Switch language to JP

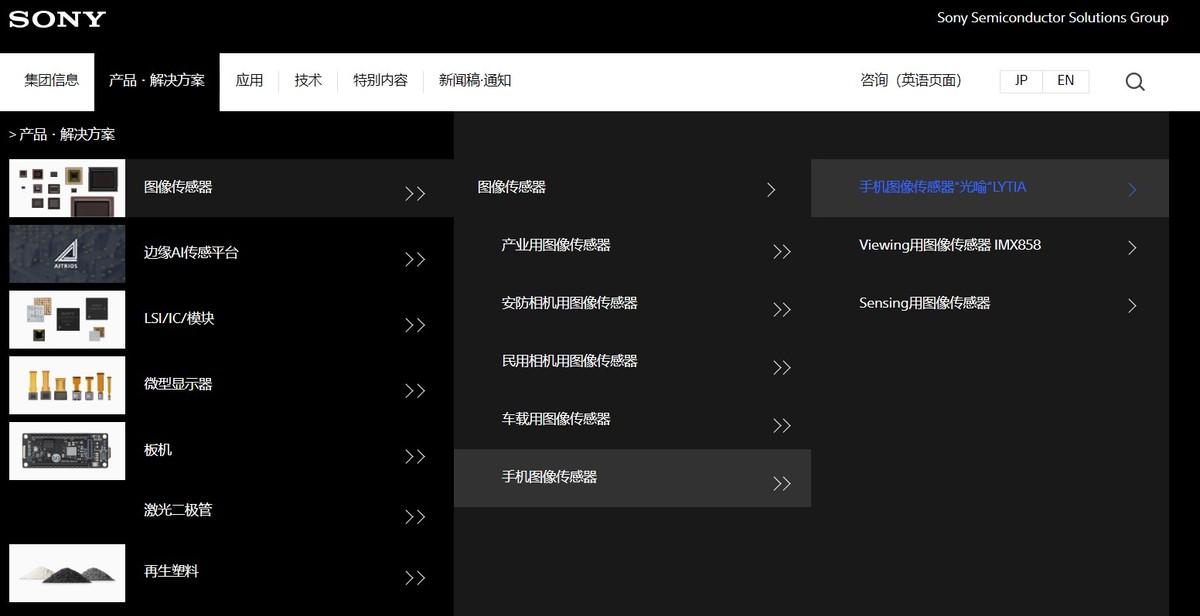point(1021,81)
